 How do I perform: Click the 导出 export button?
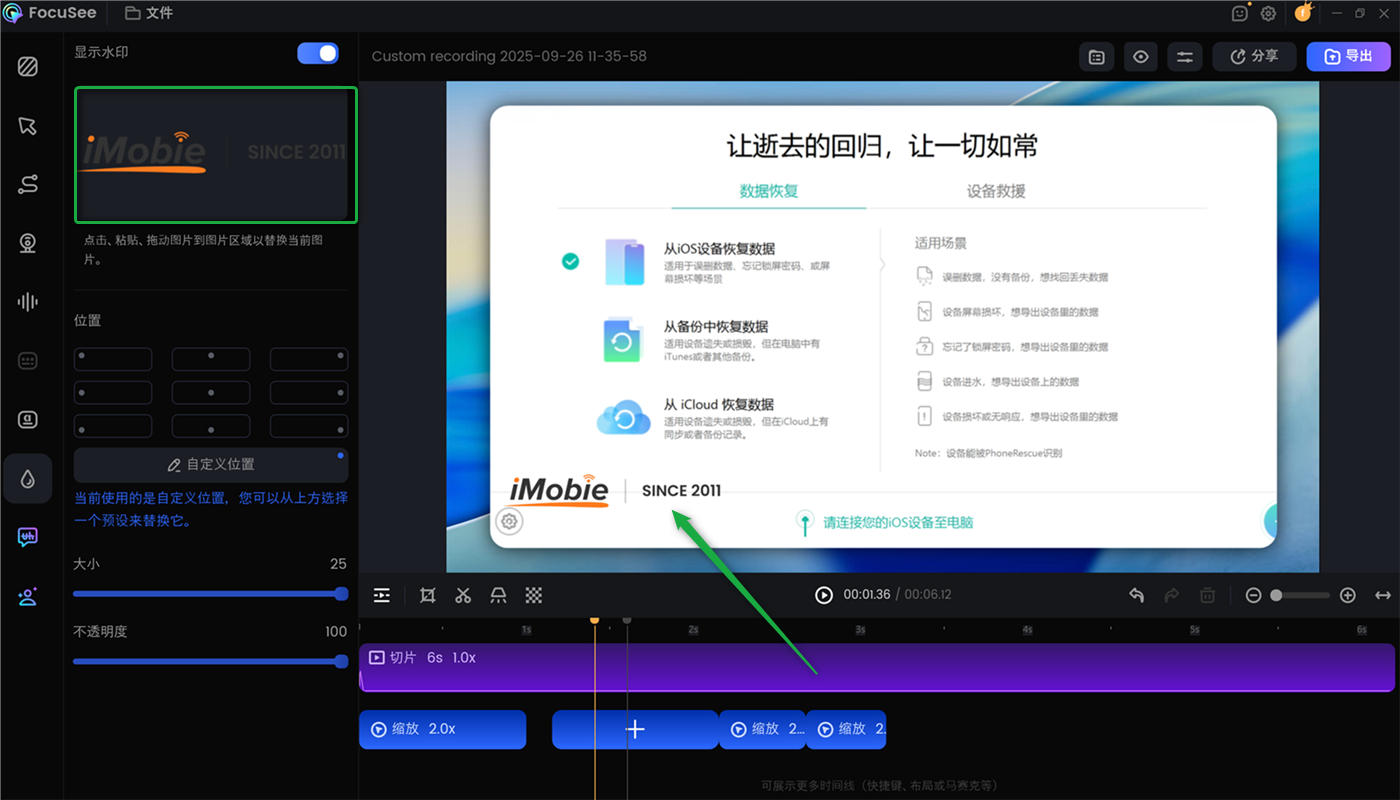click(1348, 57)
